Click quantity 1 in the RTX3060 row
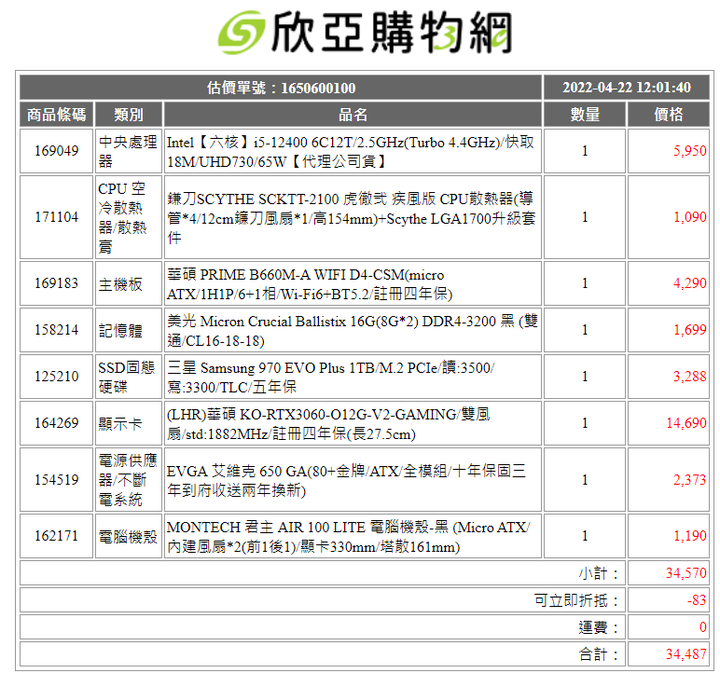 click(585, 423)
